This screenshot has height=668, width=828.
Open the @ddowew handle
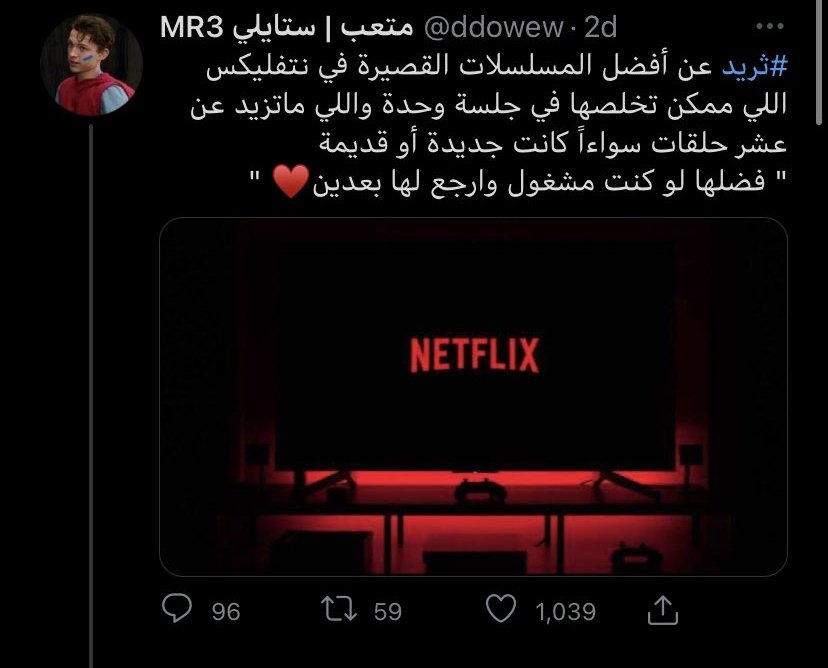[x=493, y=27]
